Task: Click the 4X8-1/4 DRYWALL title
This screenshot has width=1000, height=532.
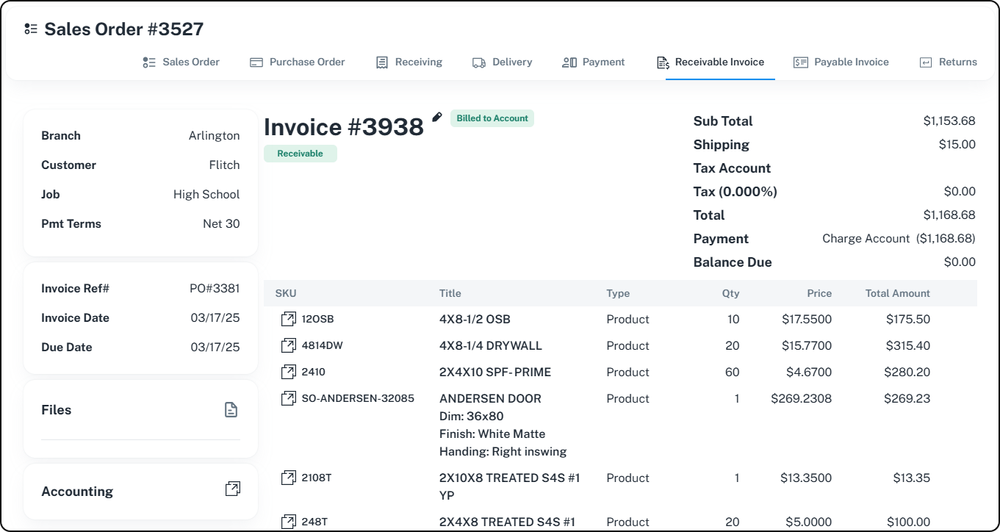Action: point(490,346)
